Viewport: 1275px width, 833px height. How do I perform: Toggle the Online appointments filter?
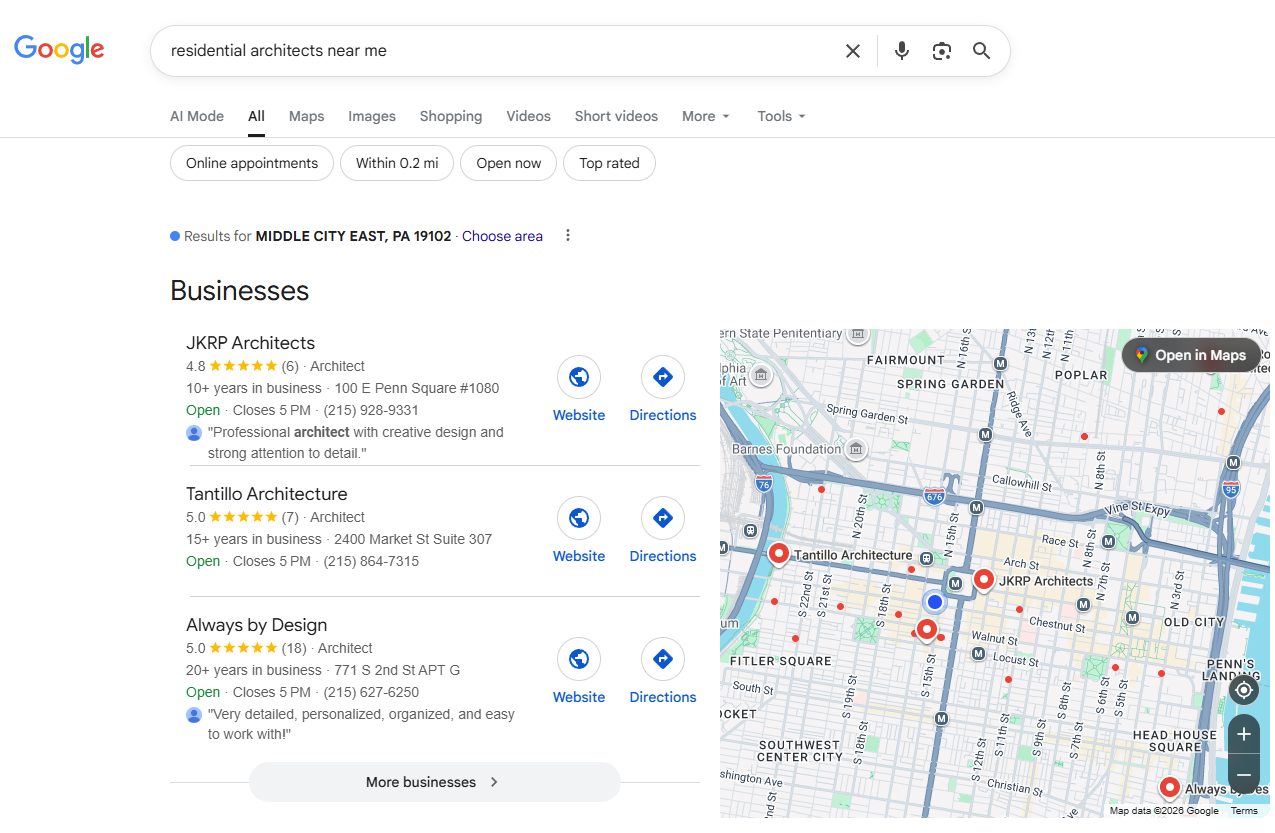click(x=252, y=163)
